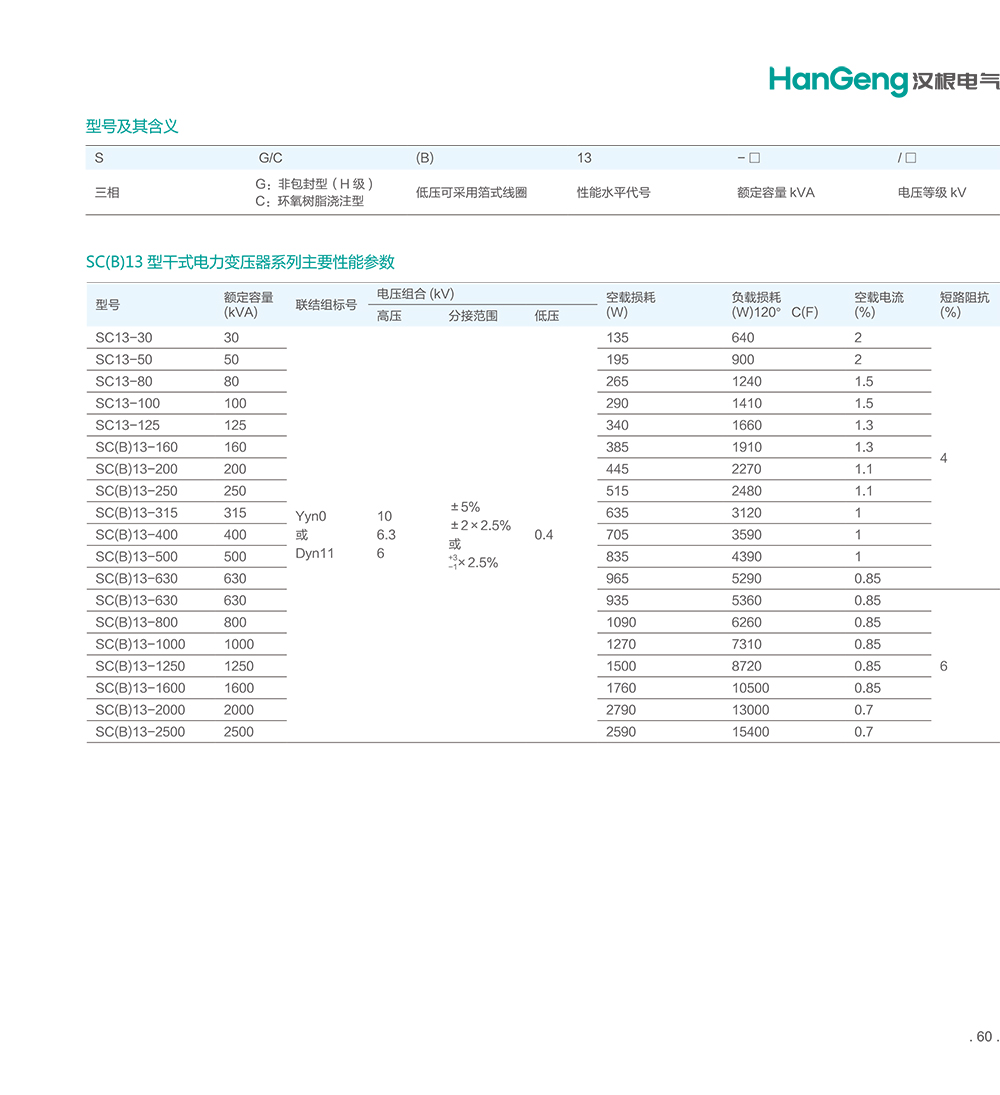Select the 电压等级 kV label
The image size is (1000, 1095).
[x=931, y=192]
